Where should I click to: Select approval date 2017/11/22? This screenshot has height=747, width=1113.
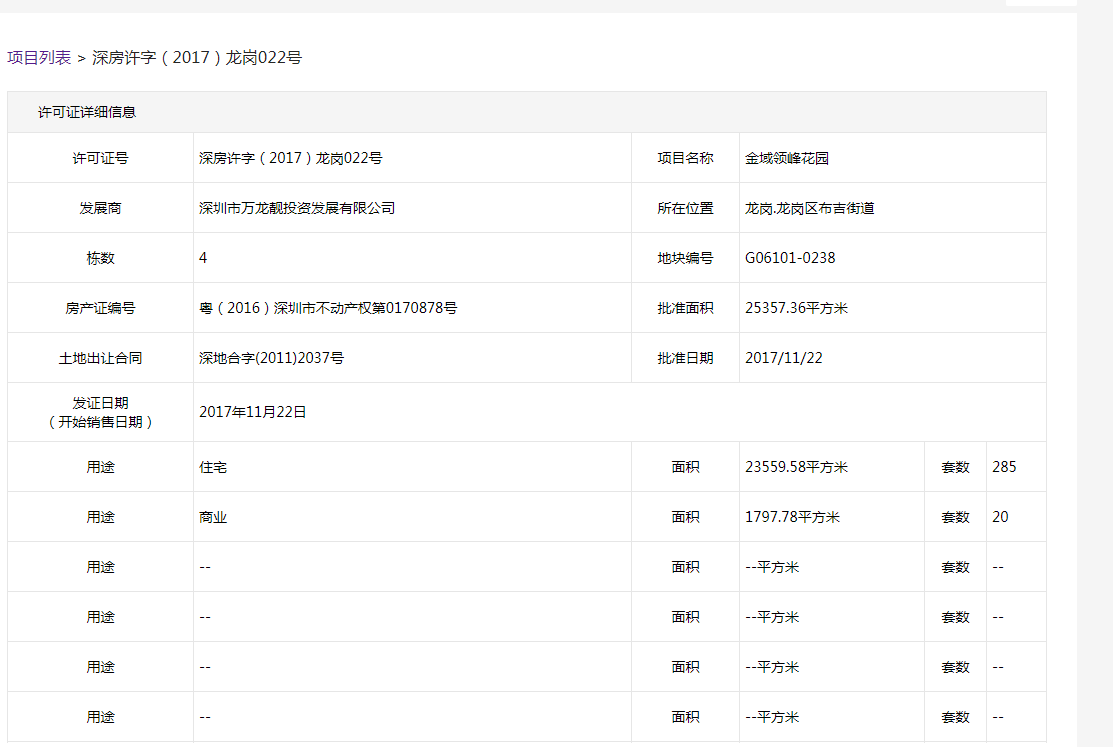784,358
